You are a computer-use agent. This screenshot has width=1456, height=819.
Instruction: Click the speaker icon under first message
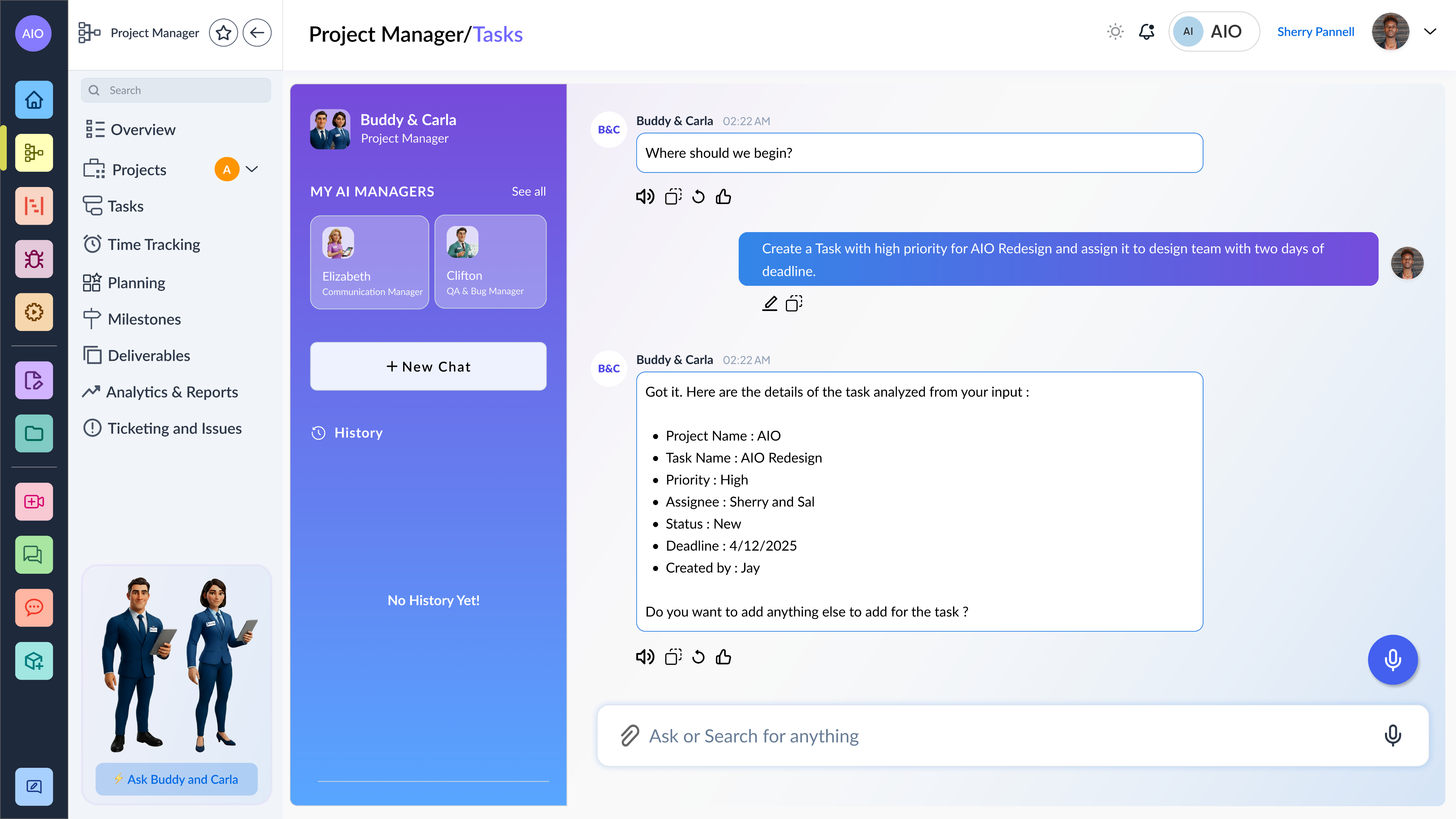click(645, 197)
